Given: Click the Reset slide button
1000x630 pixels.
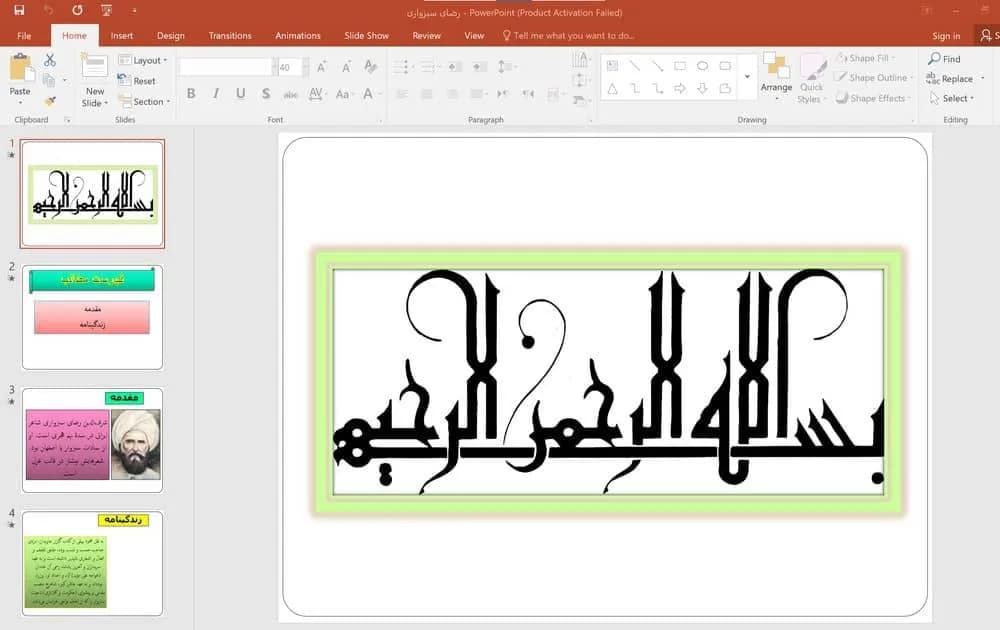Looking at the screenshot, I should tap(136, 81).
